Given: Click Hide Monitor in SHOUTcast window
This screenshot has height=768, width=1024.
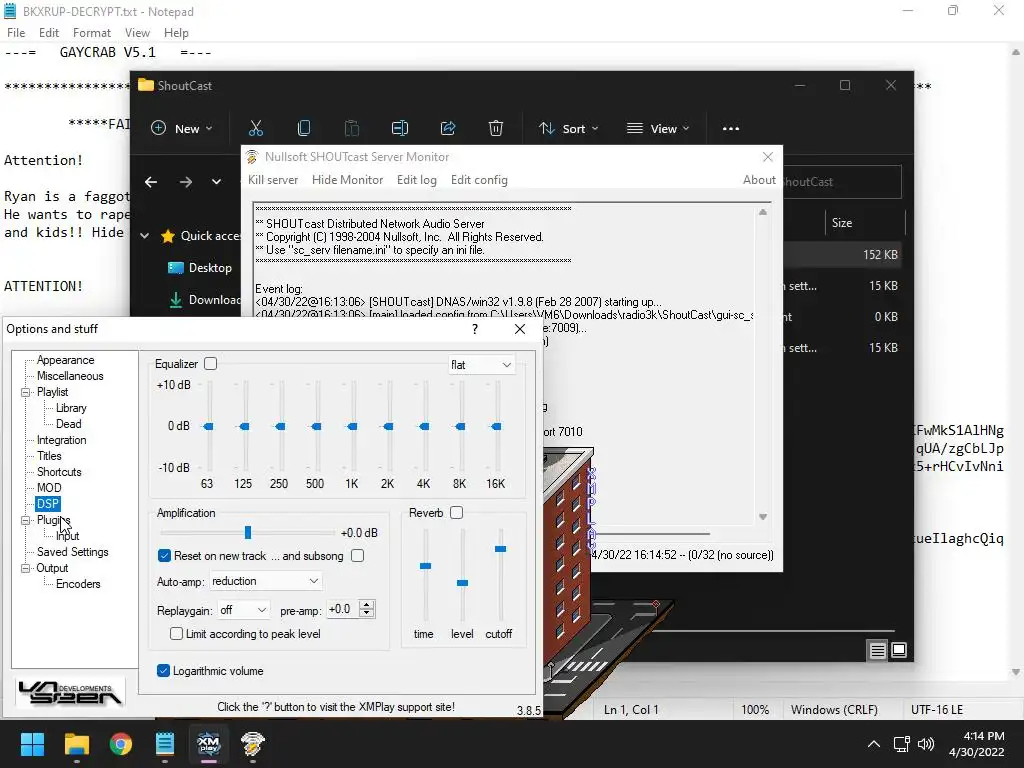Looking at the screenshot, I should pos(347,180).
